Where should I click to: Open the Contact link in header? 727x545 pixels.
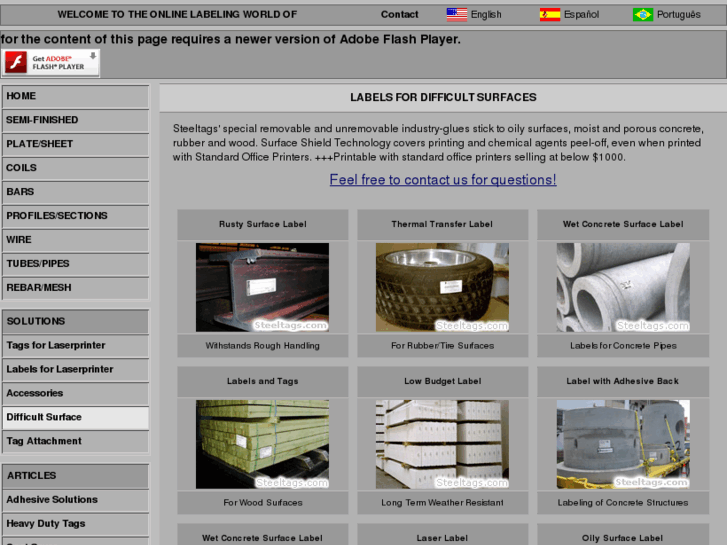tap(400, 14)
